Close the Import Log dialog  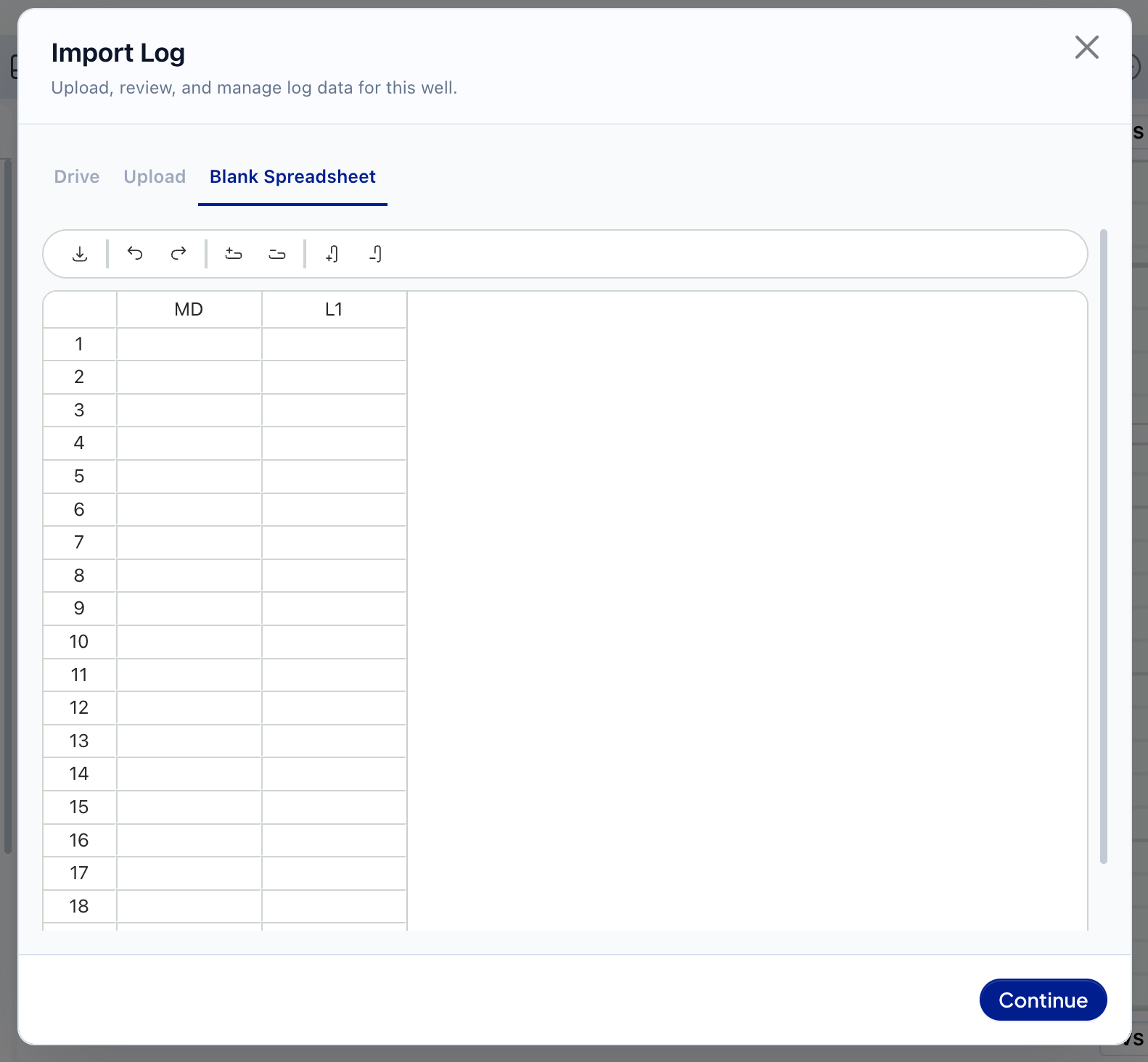[x=1087, y=47]
